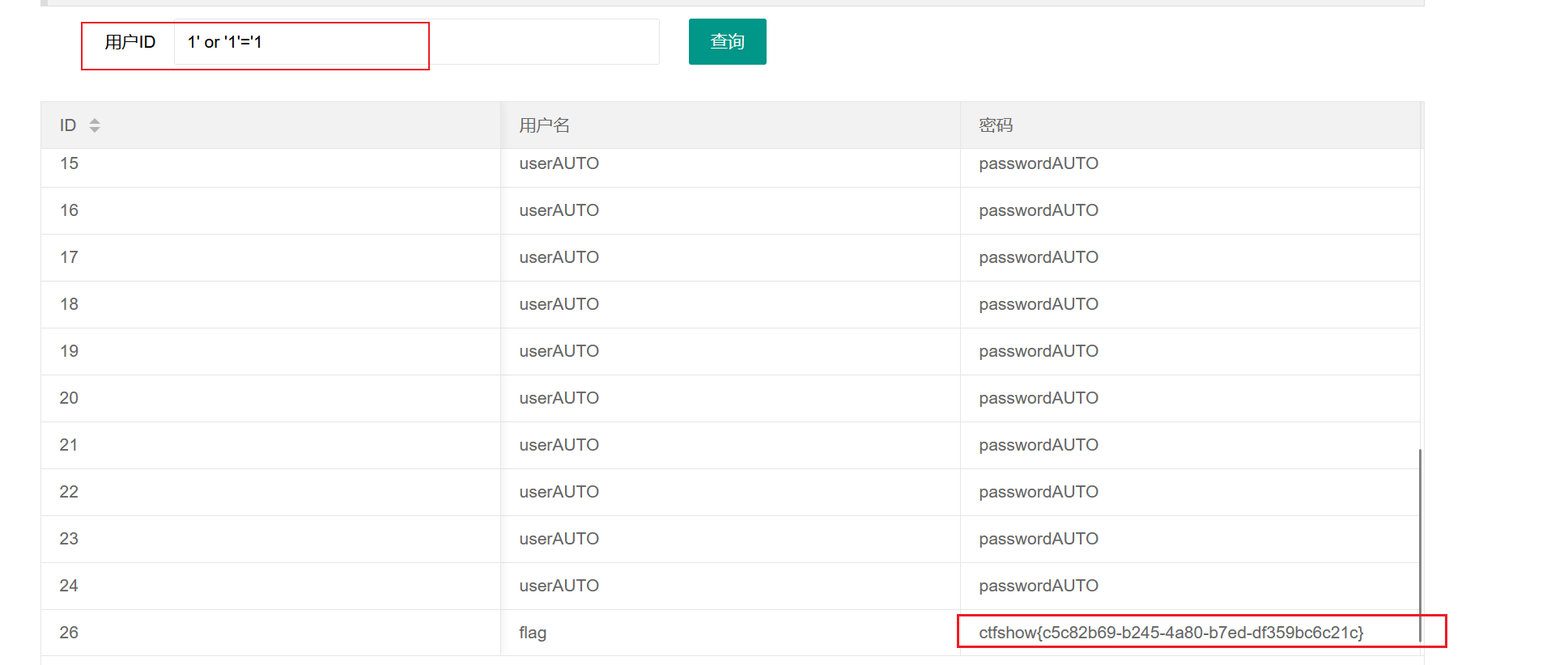Click the userAUTO cell in row 22

pyautogui.click(x=730, y=492)
